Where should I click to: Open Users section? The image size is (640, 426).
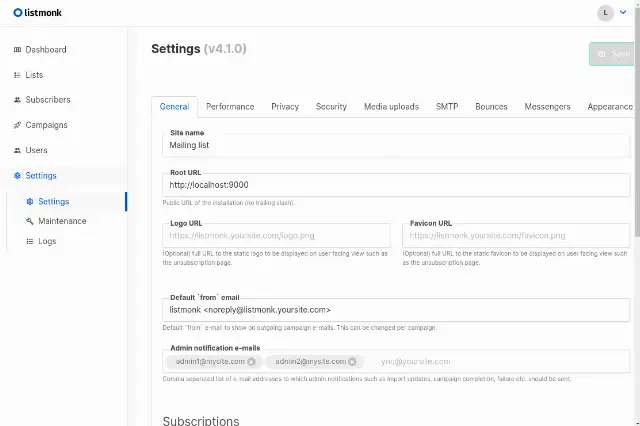[36, 151]
